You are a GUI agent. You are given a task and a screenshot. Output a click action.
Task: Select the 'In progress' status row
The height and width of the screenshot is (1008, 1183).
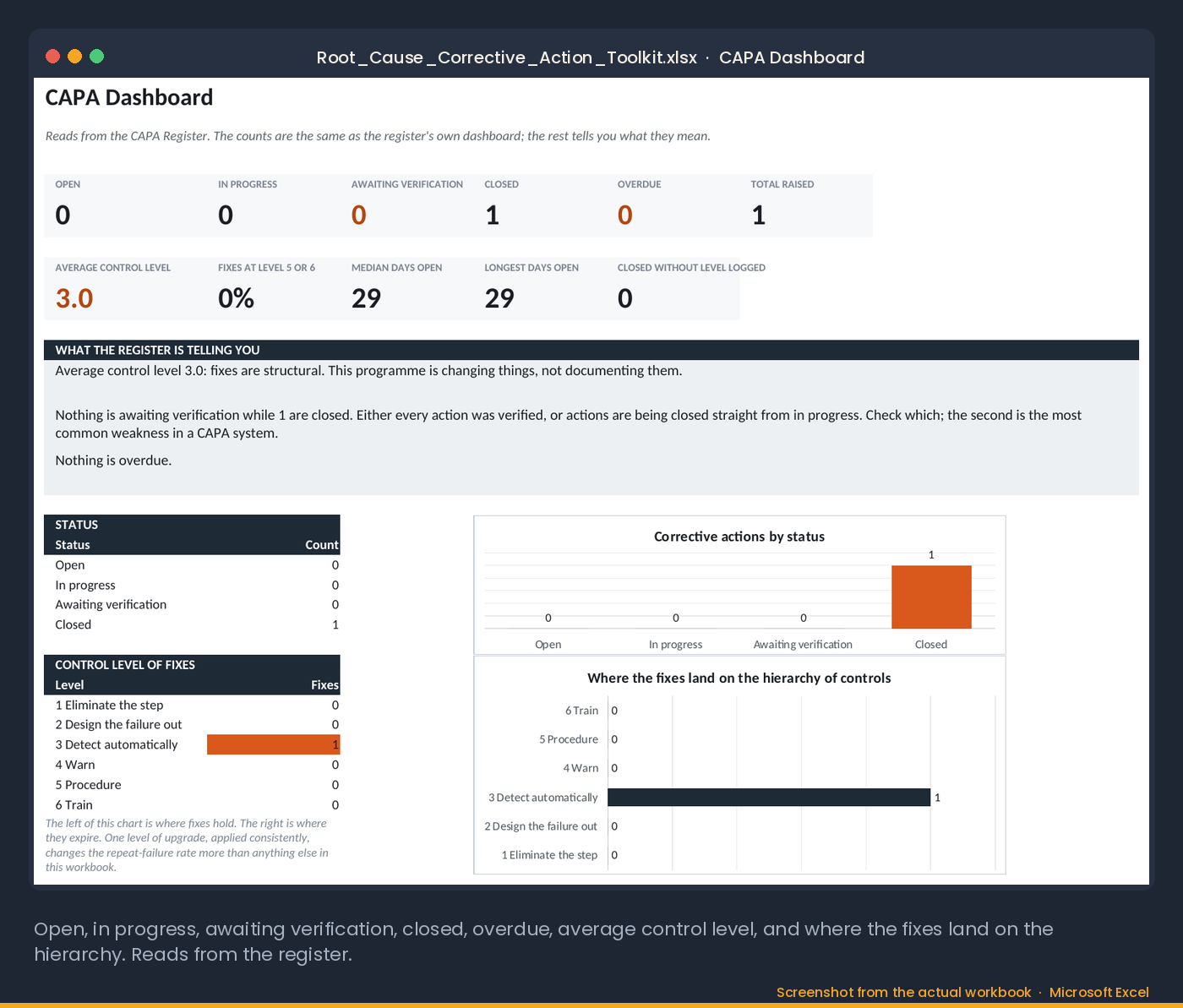192,586
